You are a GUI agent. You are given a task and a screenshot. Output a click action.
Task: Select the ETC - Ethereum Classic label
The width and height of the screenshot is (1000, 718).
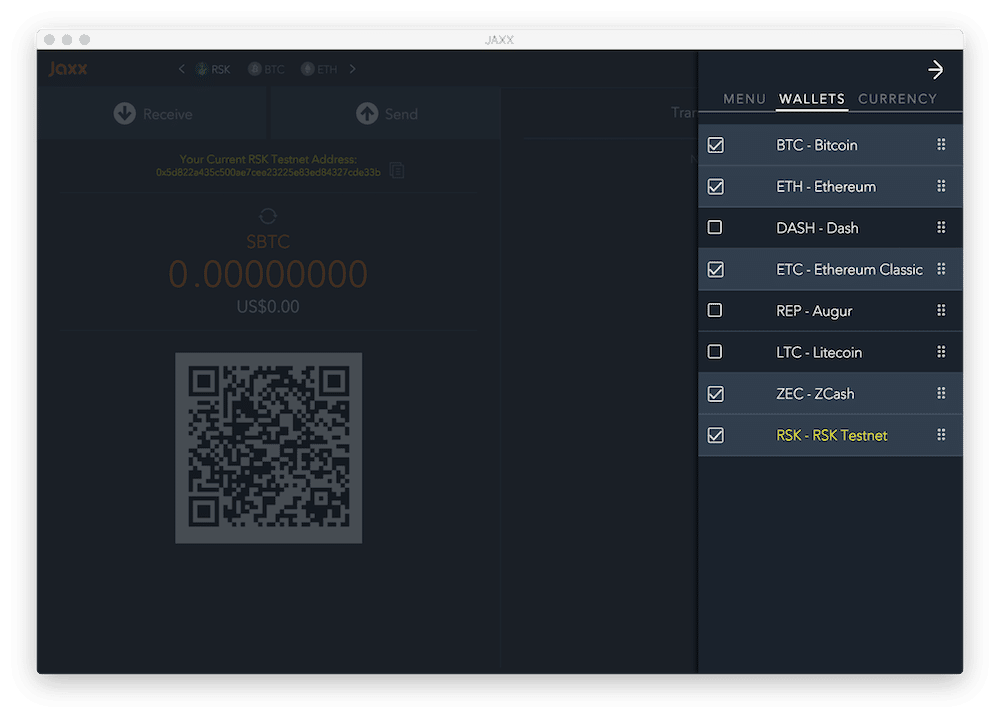[x=849, y=270]
